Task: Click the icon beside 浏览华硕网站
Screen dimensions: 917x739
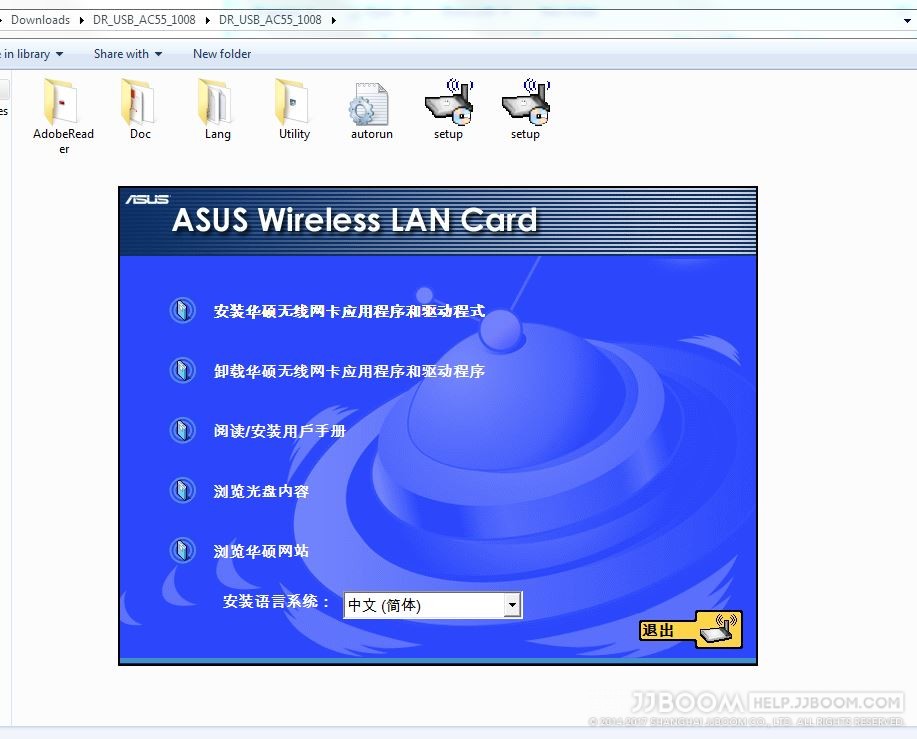Action: tap(181, 551)
